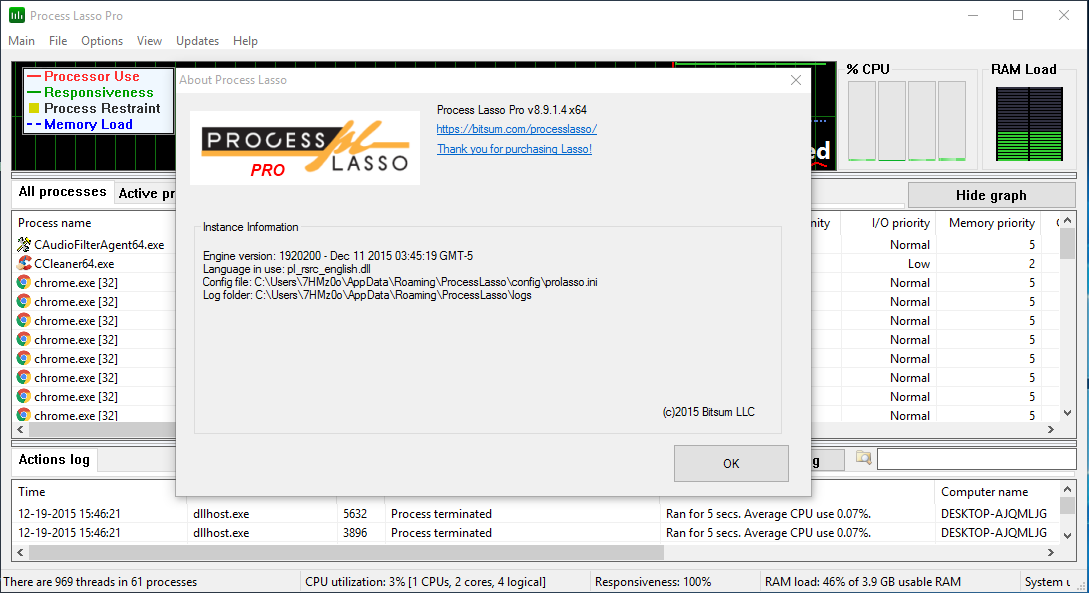Click the process list vertical scroll up arrow
This screenshot has width=1089, height=593.
coord(1067,221)
